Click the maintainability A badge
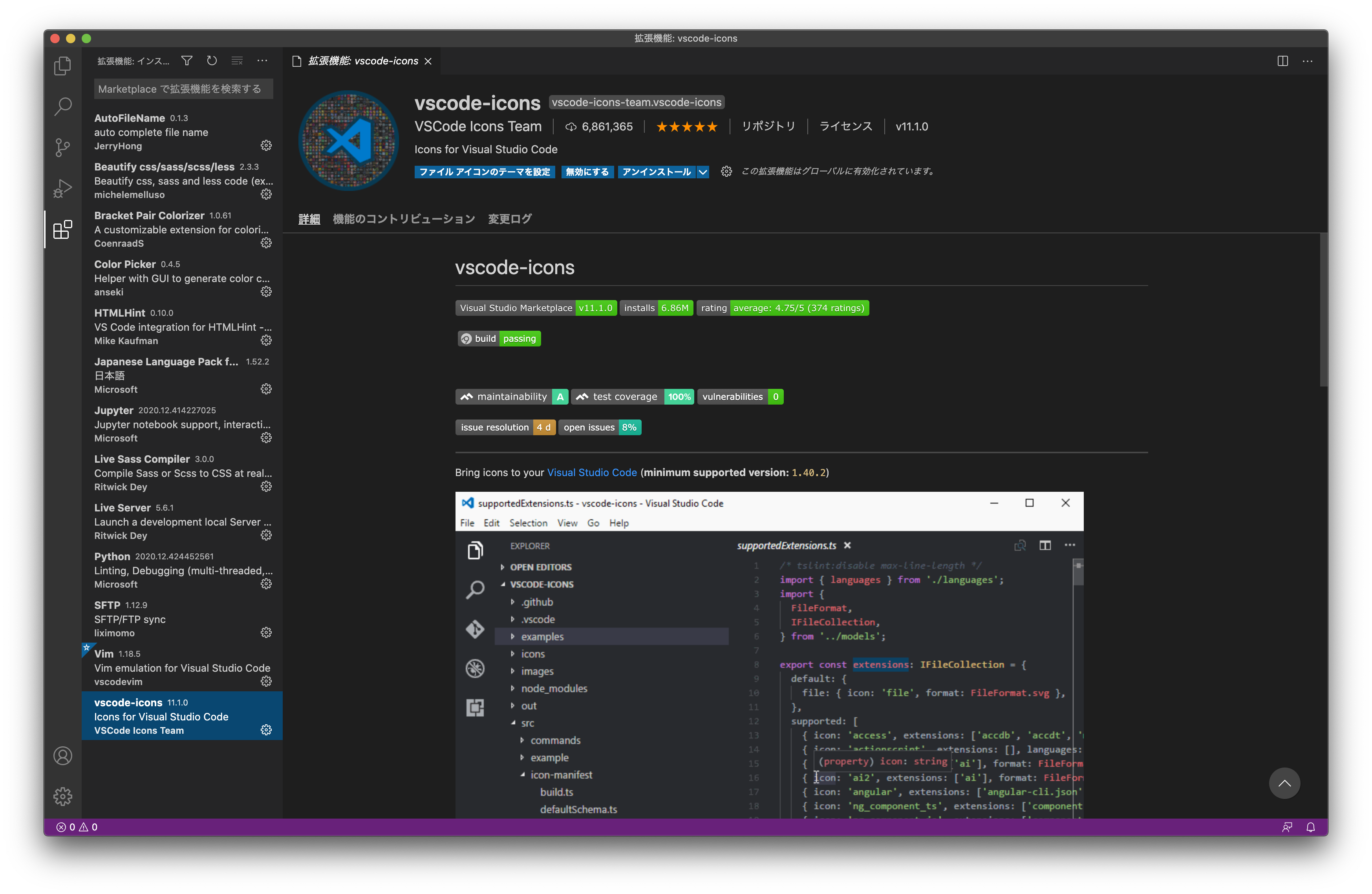Viewport: 1372px width, 894px height. click(x=512, y=397)
